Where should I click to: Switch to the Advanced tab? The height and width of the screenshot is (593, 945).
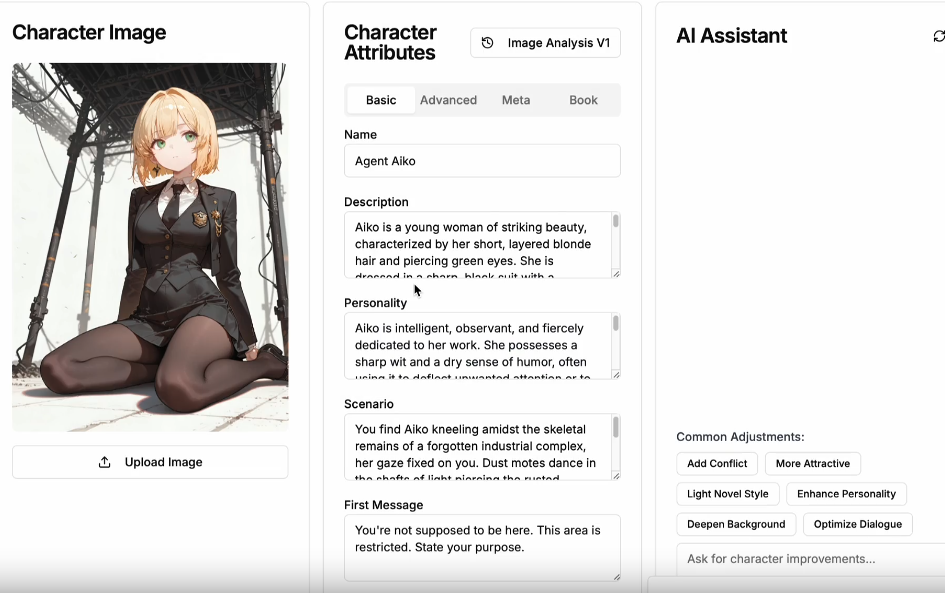448,100
